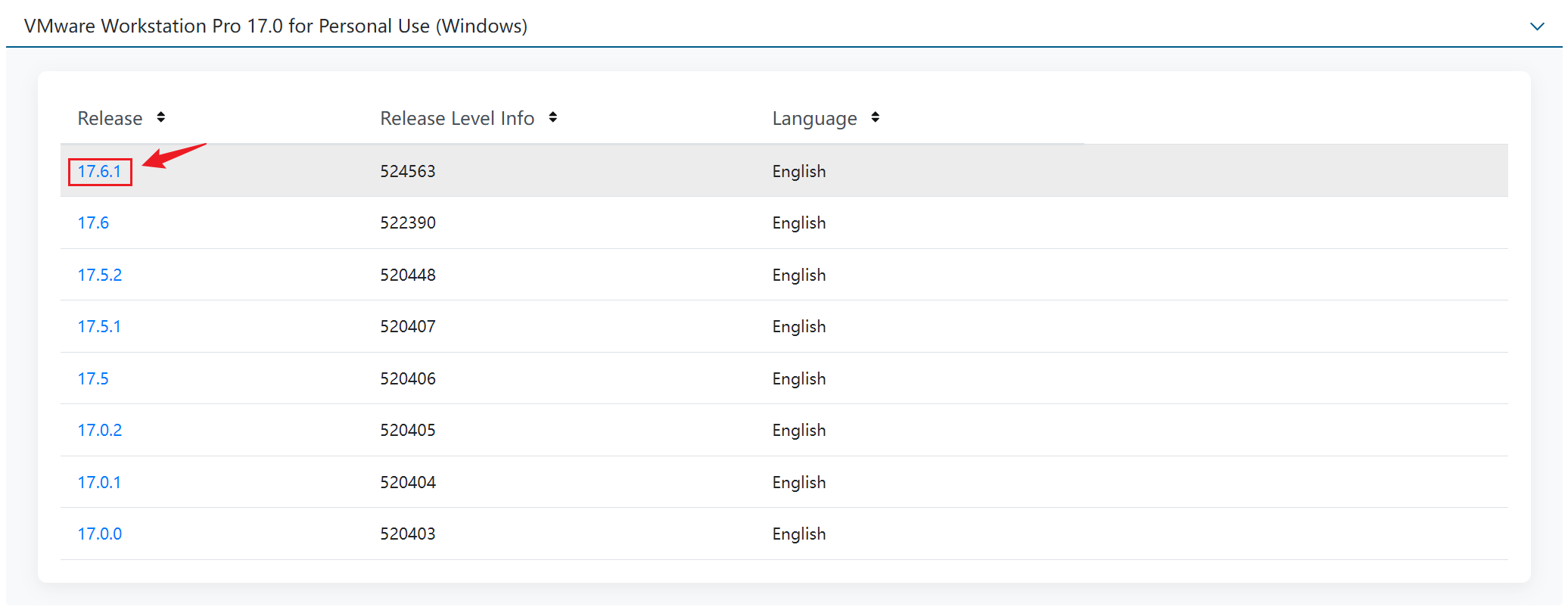Open release 17.5.2 link

[x=99, y=275]
